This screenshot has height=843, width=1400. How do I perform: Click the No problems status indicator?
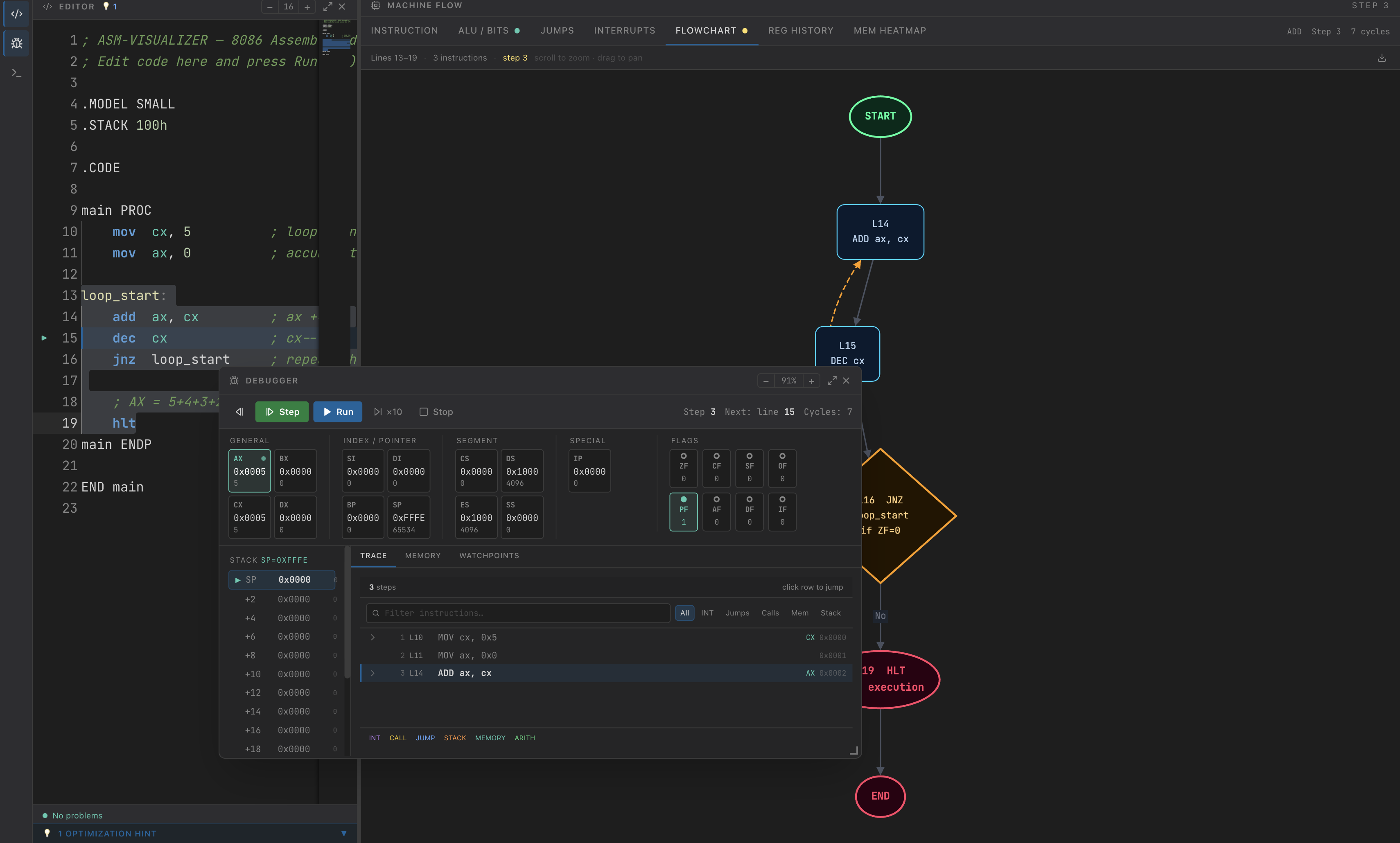coord(72,815)
